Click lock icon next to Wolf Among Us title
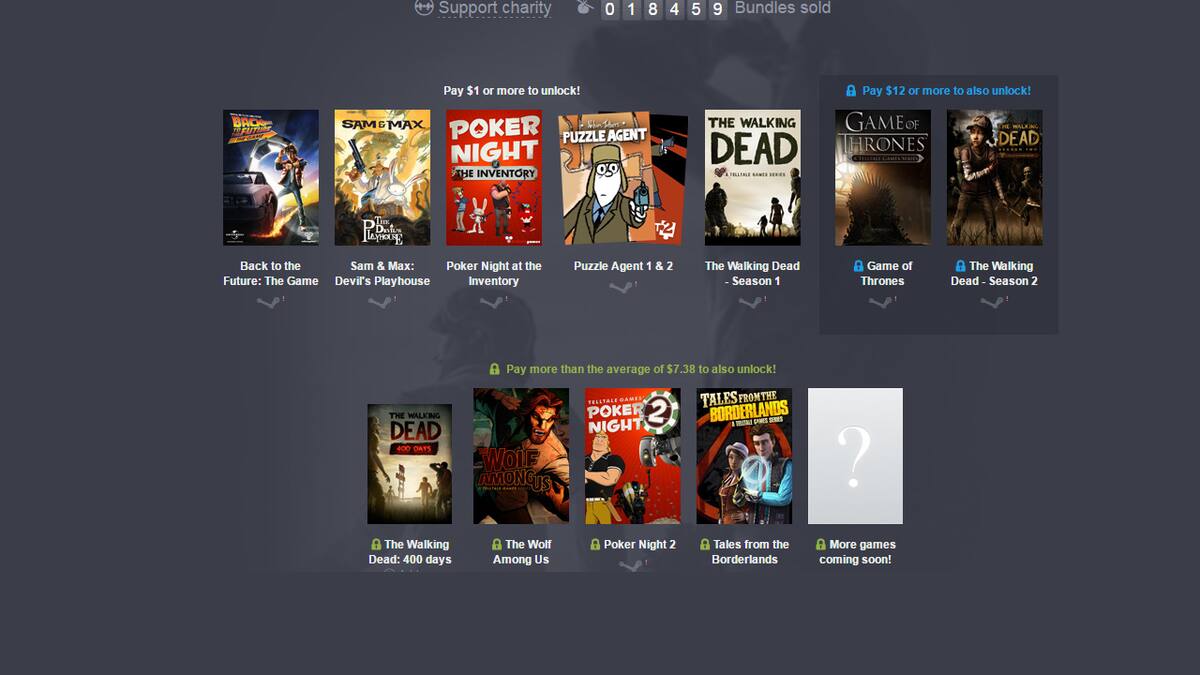The image size is (1200, 675). coord(497,545)
